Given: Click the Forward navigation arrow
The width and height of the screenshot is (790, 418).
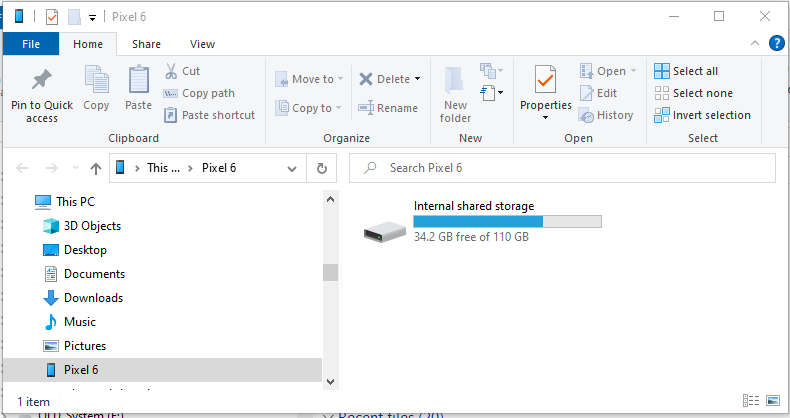Looking at the screenshot, I should coord(51,168).
